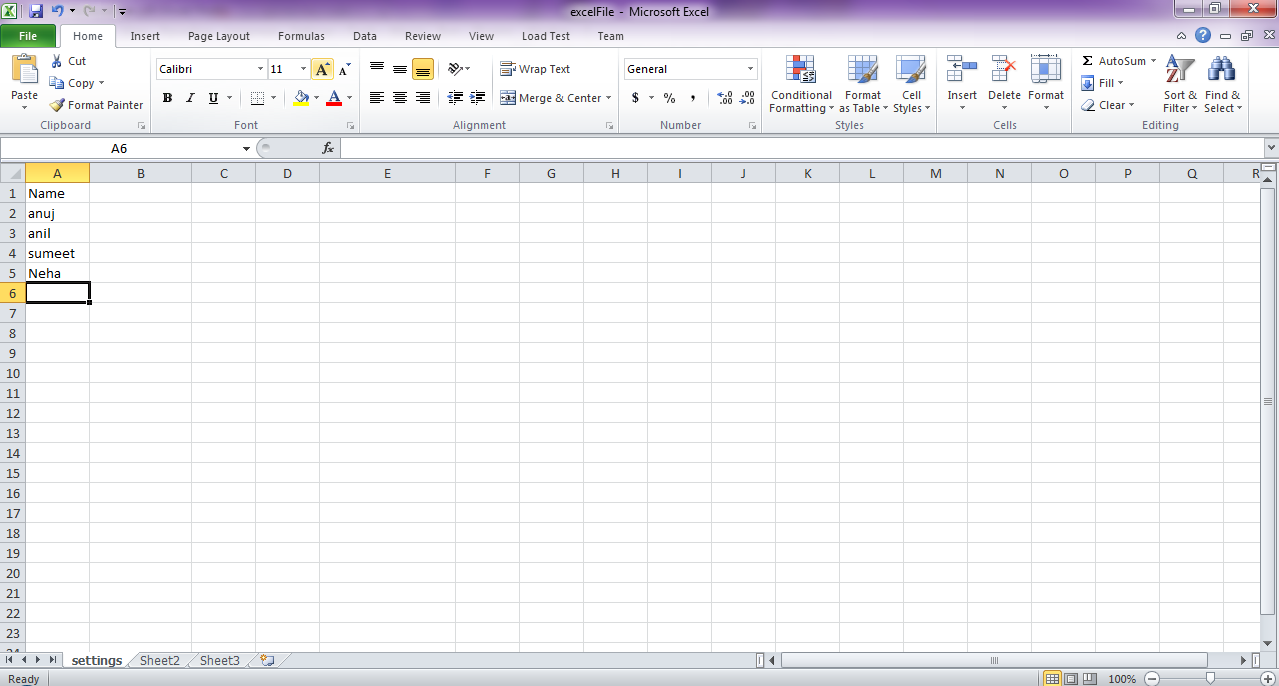The width and height of the screenshot is (1279, 686).
Task: Open the General number format dropdown
Action: pos(751,69)
